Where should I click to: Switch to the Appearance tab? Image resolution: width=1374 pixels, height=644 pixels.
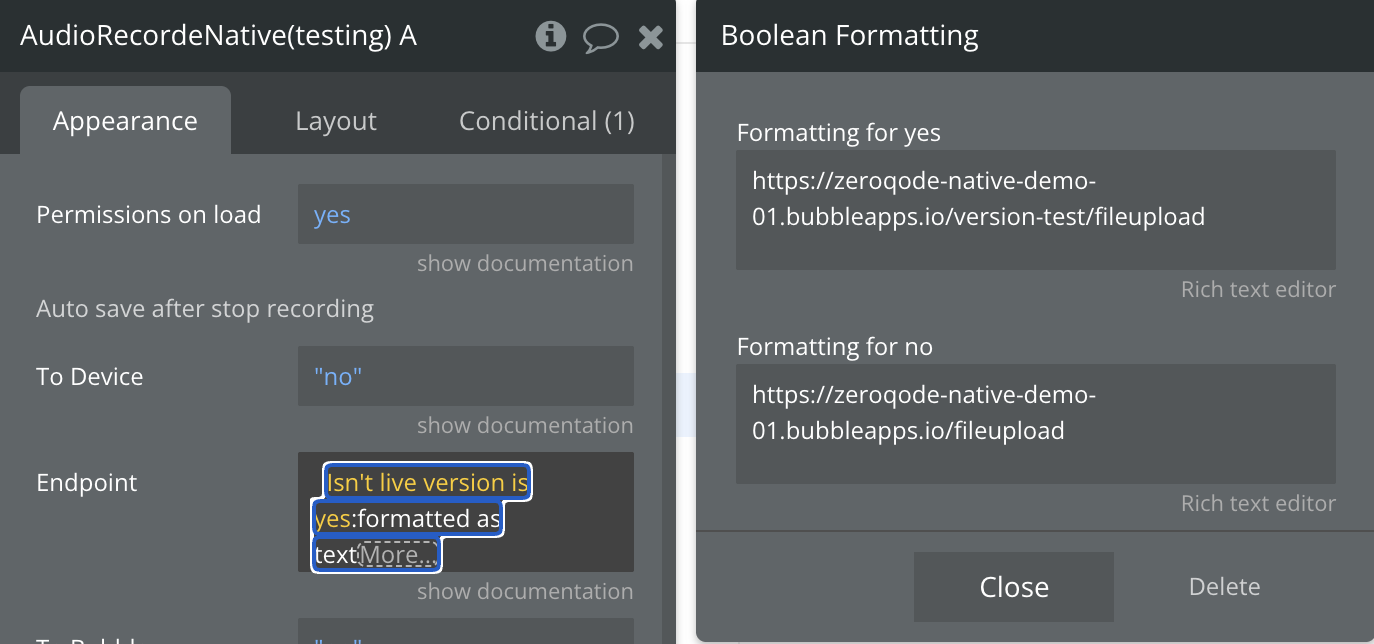coord(125,121)
